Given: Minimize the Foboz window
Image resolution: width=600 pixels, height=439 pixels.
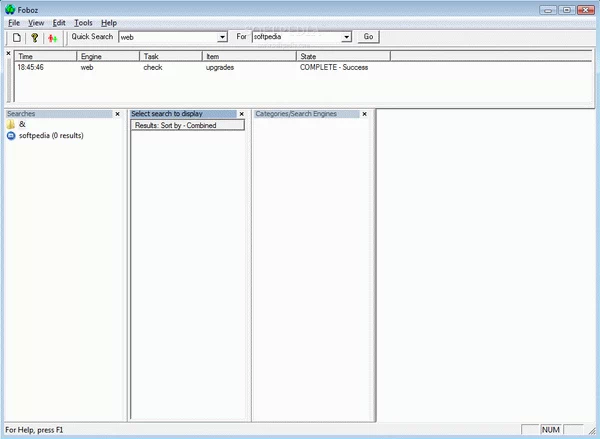Looking at the screenshot, I should click(x=548, y=10).
